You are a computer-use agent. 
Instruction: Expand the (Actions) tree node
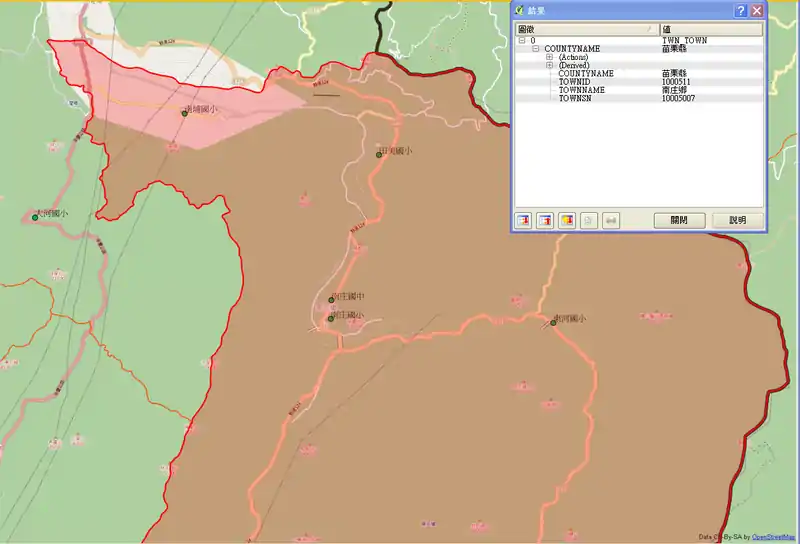point(549,57)
